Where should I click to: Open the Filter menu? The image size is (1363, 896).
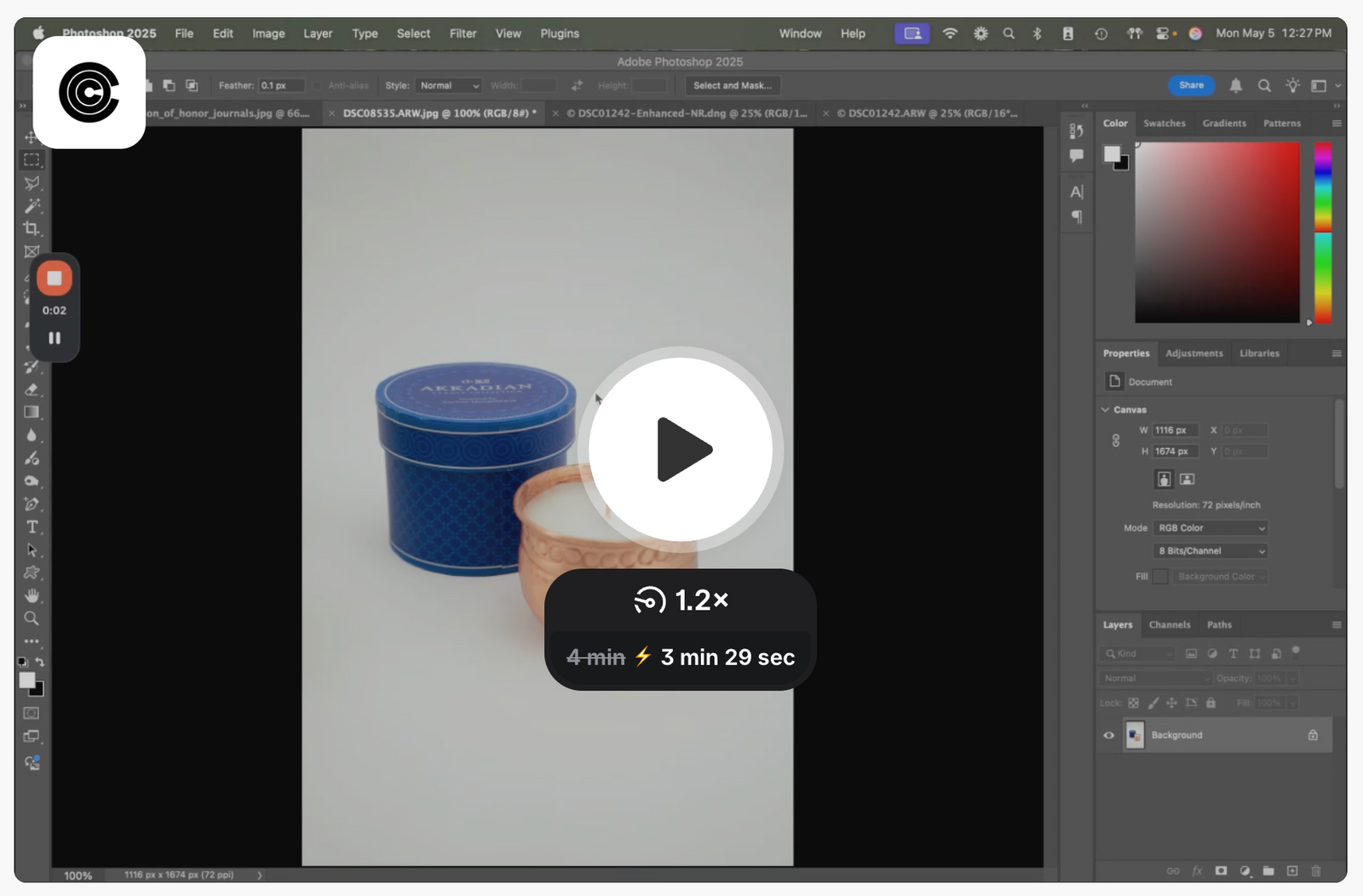(x=463, y=33)
